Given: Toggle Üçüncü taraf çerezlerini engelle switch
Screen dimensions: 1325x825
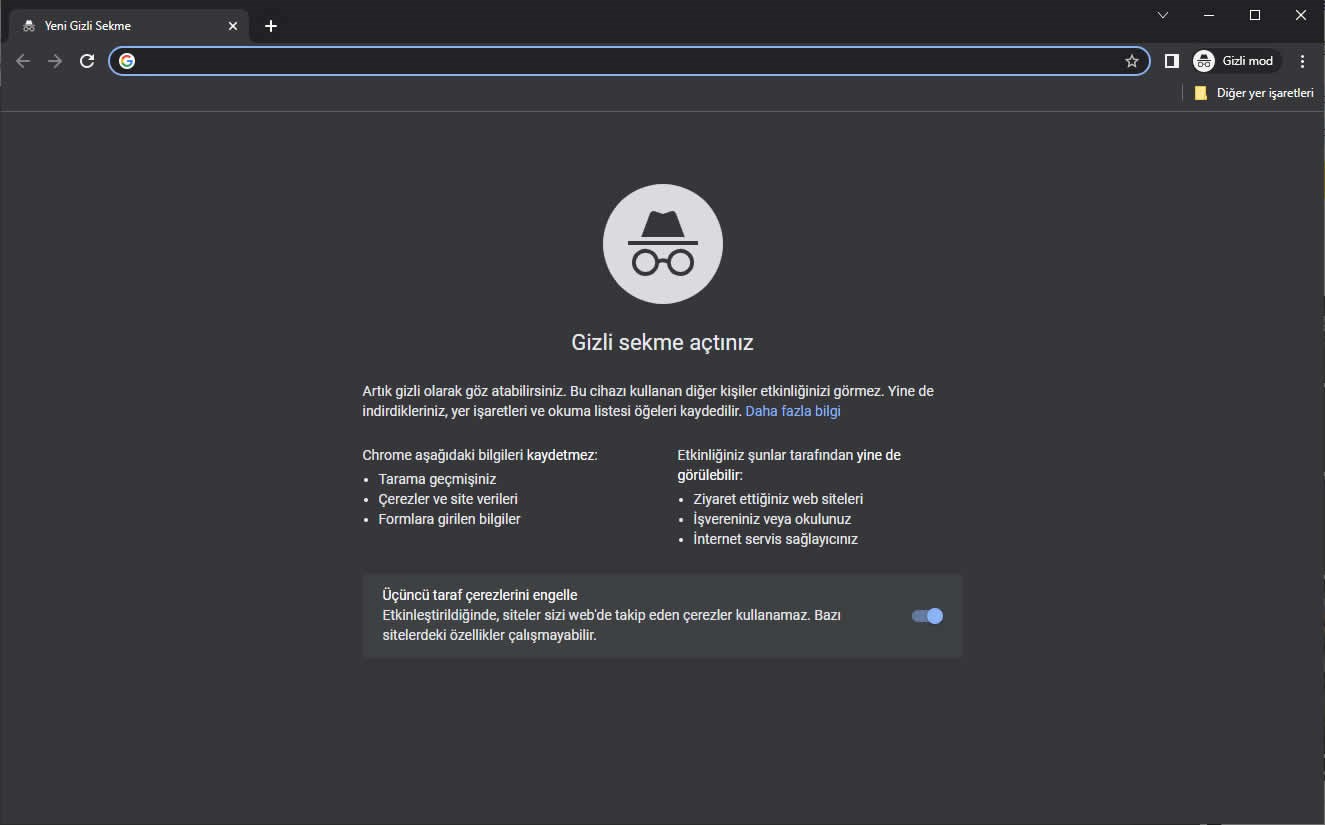Looking at the screenshot, I should pyautogui.click(x=927, y=616).
